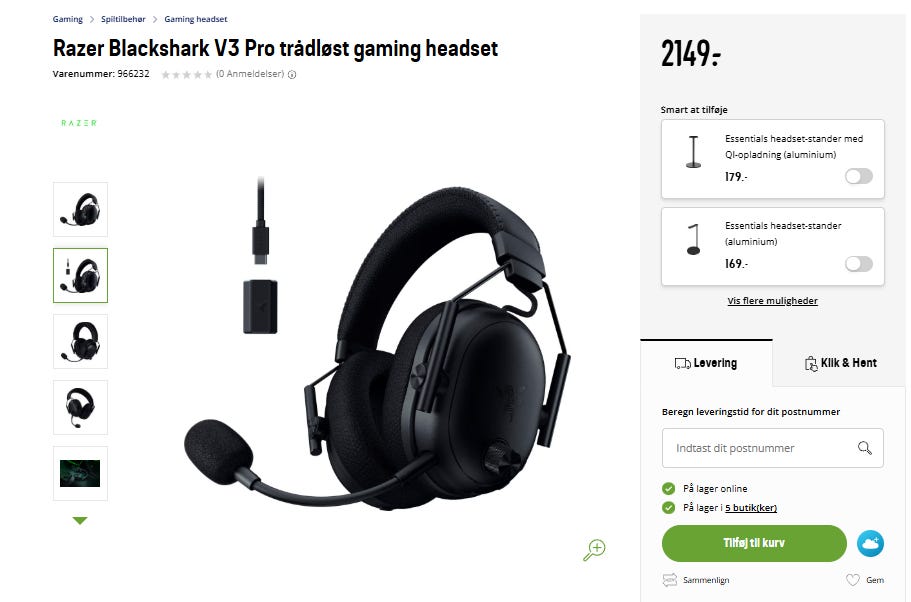Click the search icon in the postnummer field

coord(865,447)
